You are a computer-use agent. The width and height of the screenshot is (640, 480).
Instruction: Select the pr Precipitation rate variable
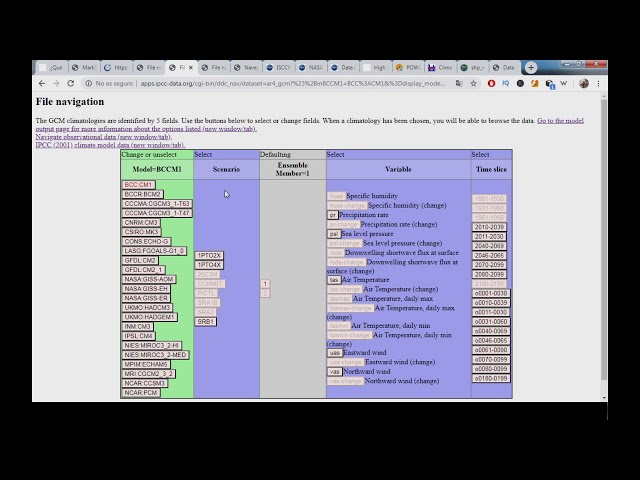coord(333,215)
